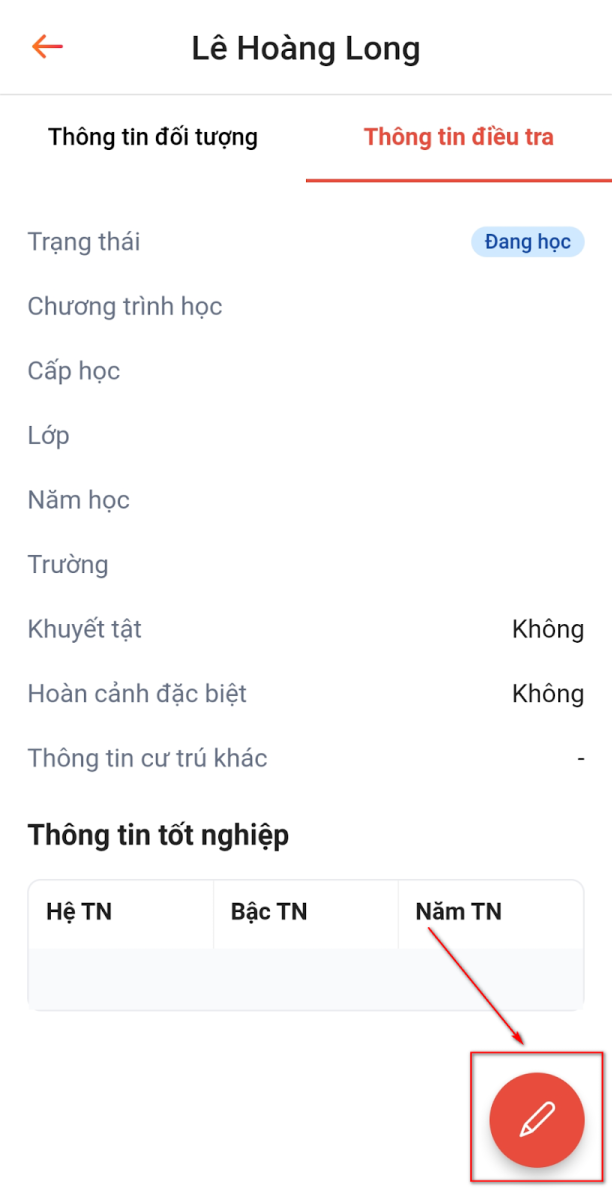Click the Lớp field label
This screenshot has height=1200, width=612.
(49, 436)
